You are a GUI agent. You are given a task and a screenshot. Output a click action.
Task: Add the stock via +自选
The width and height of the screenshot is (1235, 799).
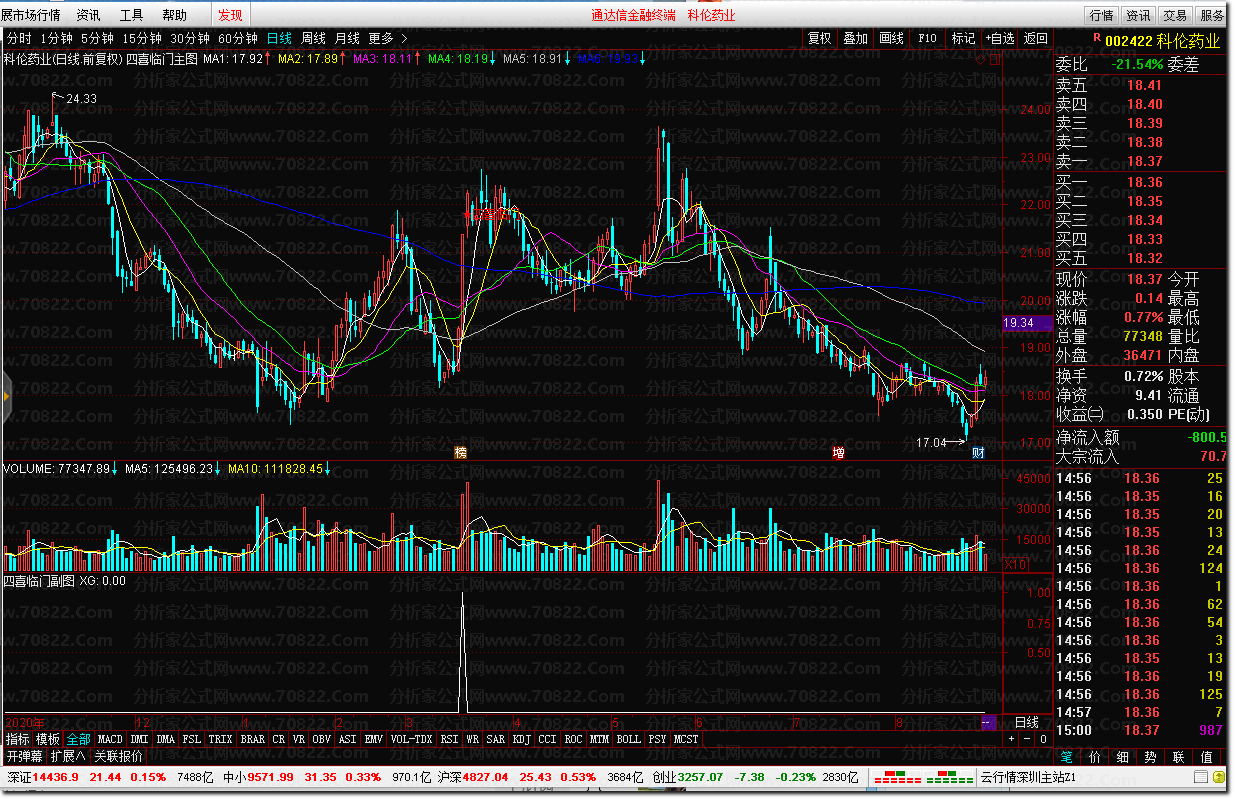999,39
